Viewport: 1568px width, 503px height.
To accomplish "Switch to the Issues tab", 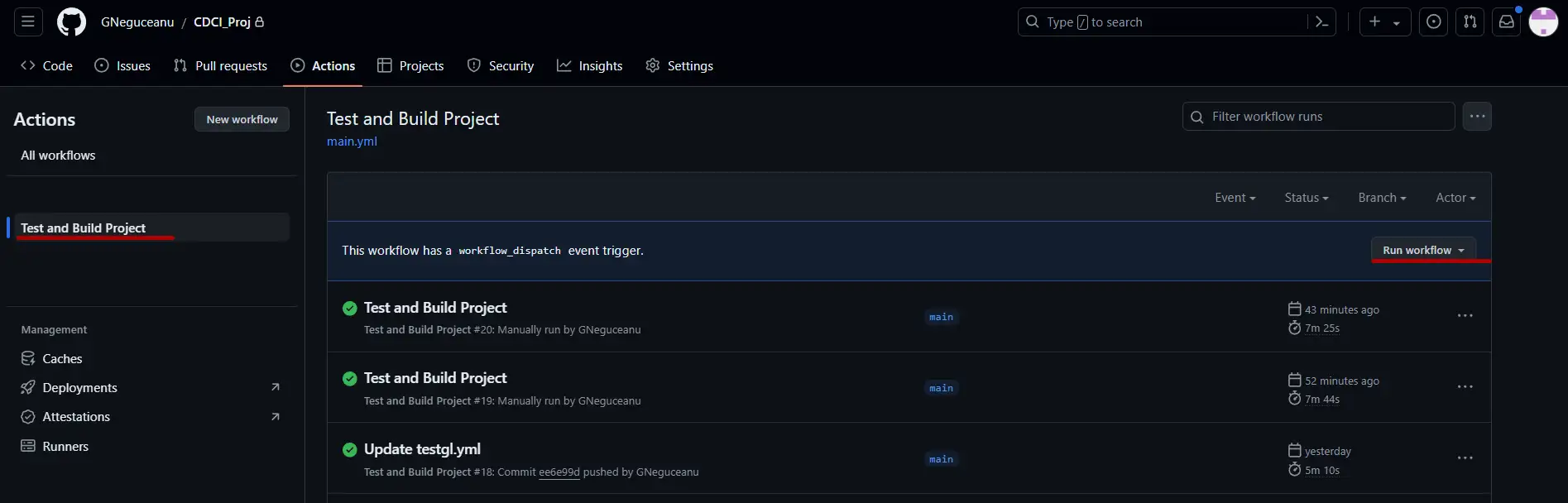I will point(122,66).
